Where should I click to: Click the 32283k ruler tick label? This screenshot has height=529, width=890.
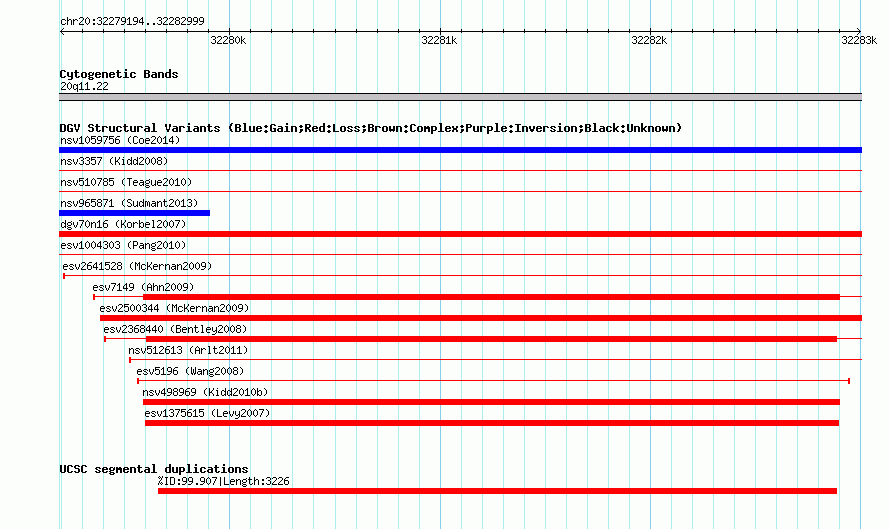coord(859,40)
